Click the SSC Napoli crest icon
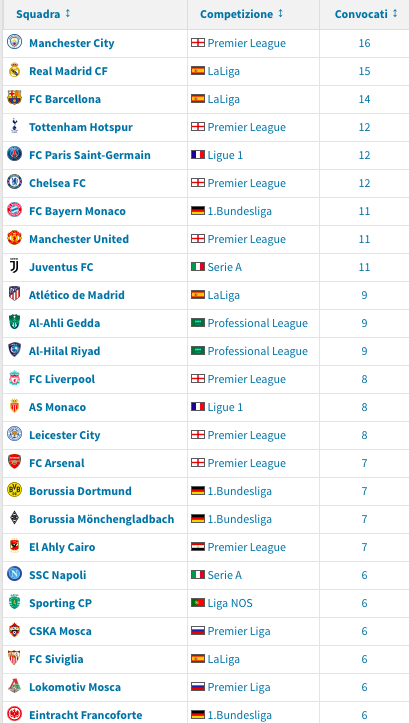409x723 pixels. click(14, 574)
